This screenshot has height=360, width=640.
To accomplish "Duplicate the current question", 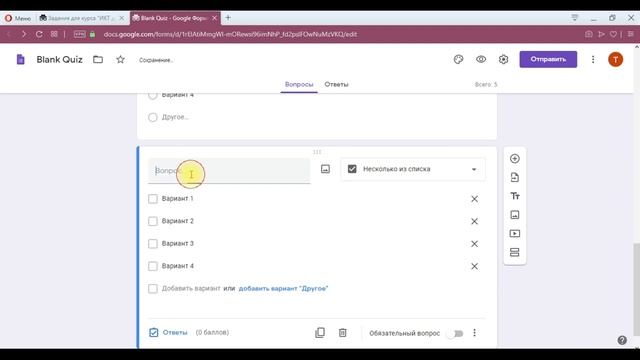I will click(x=320, y=333).
